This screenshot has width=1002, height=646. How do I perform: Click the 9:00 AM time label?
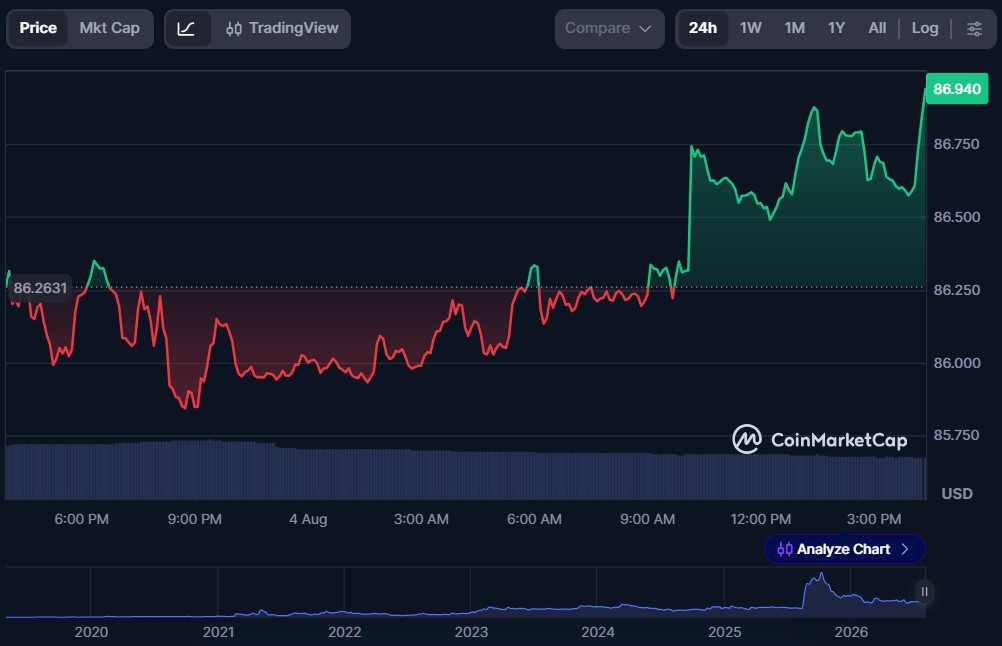point(647,519)
